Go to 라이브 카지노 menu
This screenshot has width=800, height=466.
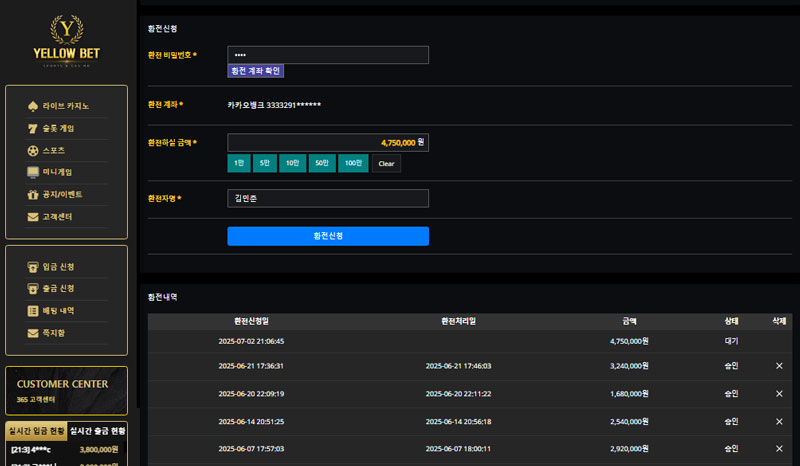tap(66, 106)
